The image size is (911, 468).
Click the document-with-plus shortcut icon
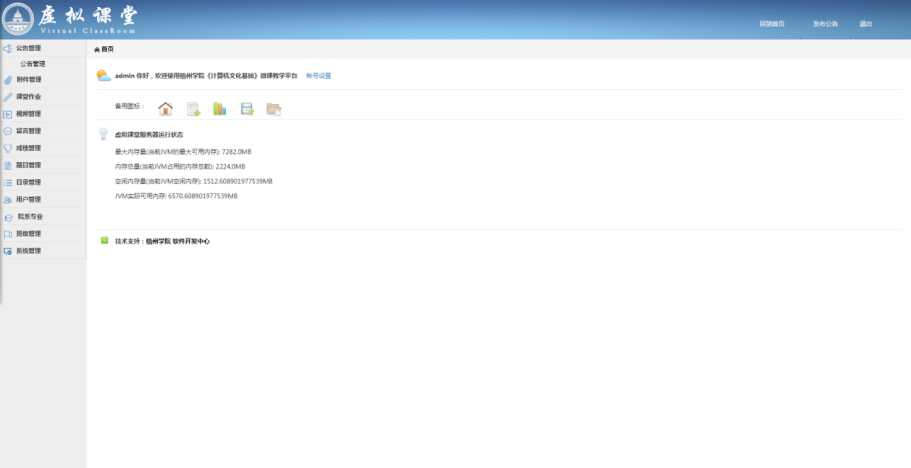tap(193, 109)
